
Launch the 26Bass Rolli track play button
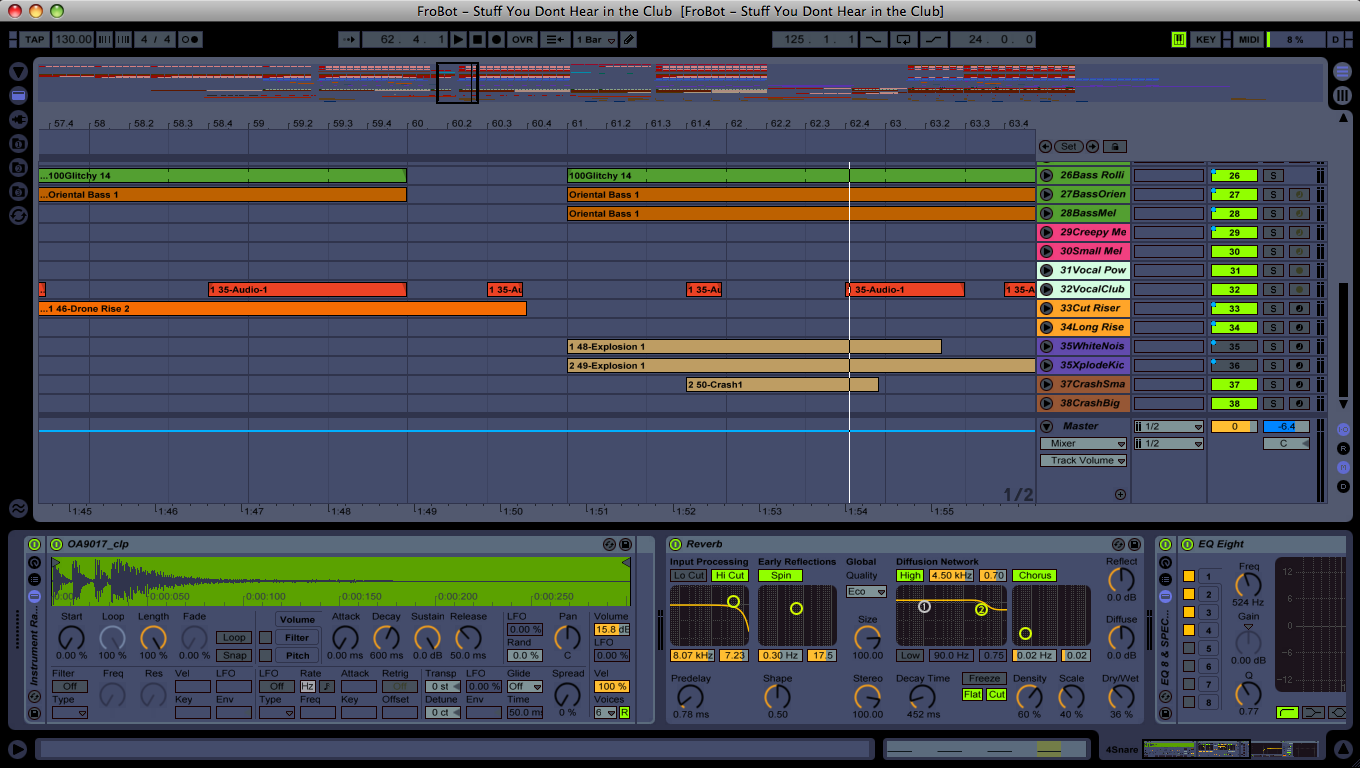(x=1047, y=175)
